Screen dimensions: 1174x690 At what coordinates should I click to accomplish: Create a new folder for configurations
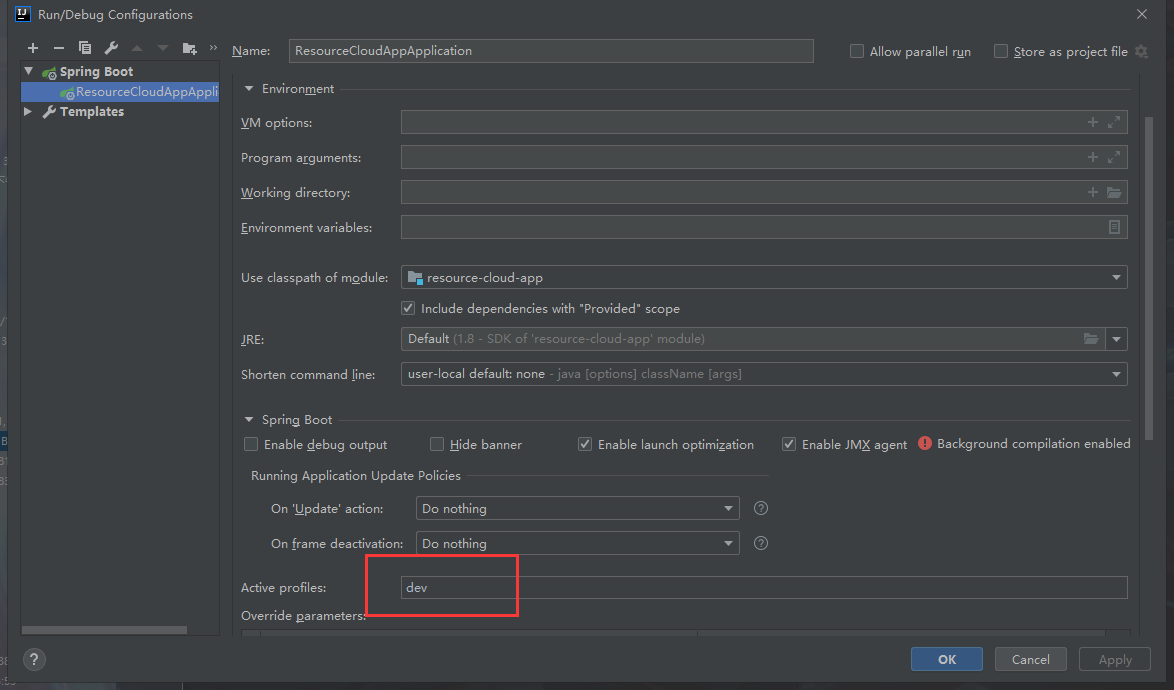tap(188, 47)
